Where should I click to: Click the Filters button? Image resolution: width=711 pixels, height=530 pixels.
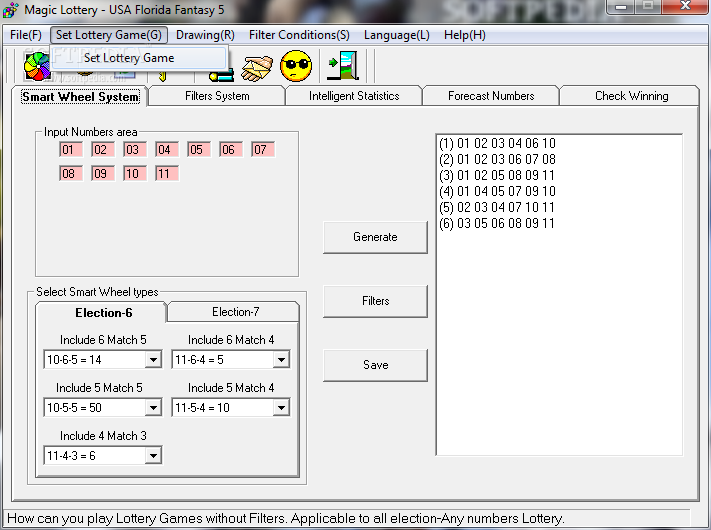(375, 301)
